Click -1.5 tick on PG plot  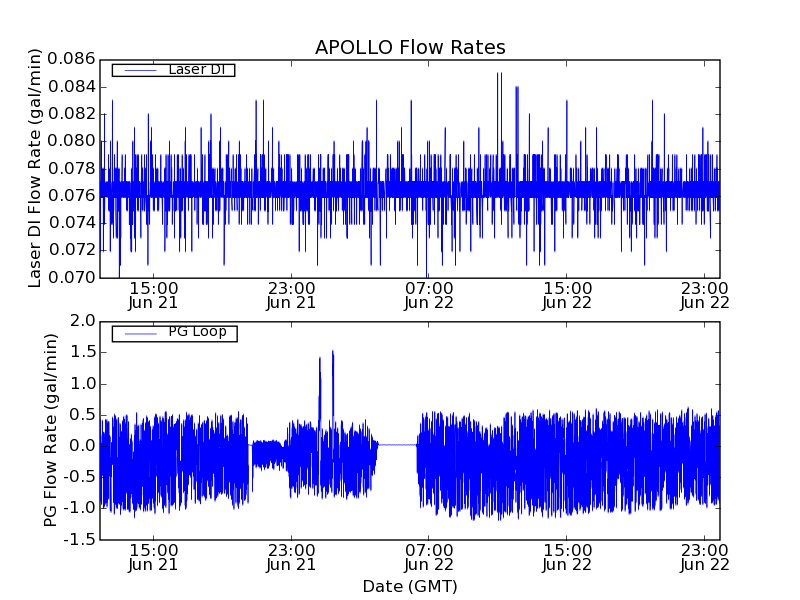(80, 539)
